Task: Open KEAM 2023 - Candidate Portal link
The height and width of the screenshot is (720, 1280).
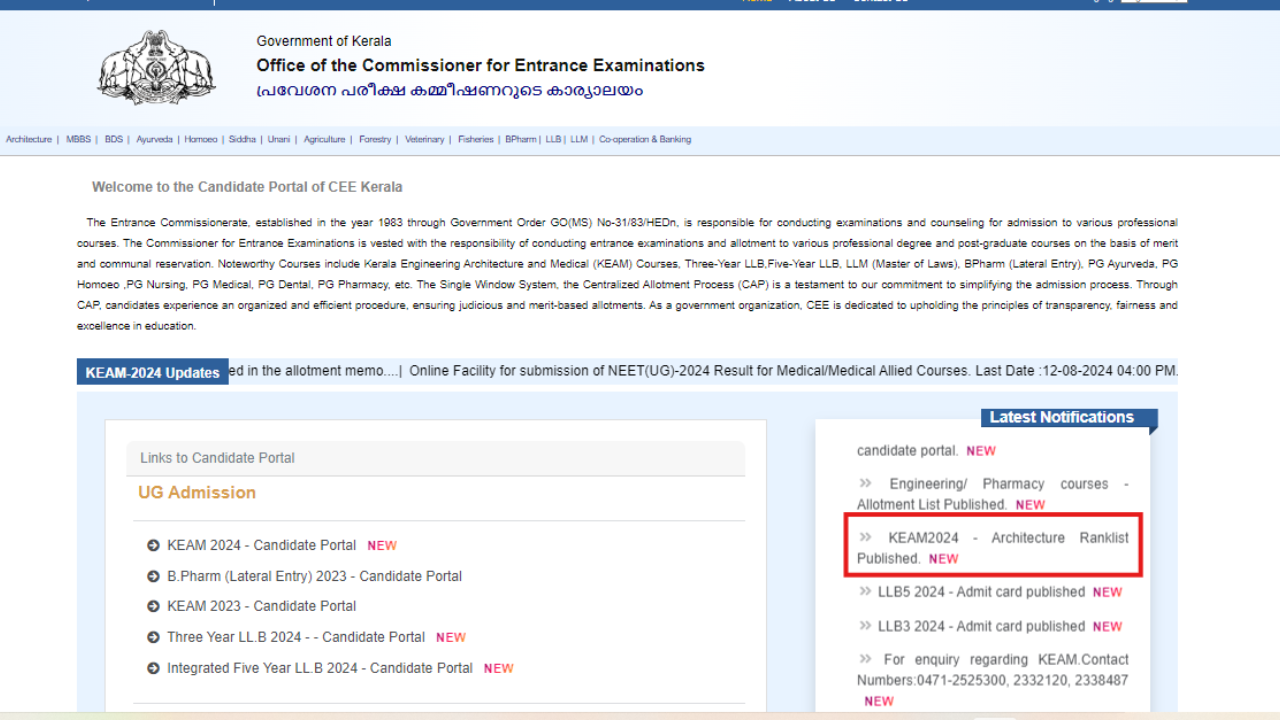Action: click(x=261, y=606)
